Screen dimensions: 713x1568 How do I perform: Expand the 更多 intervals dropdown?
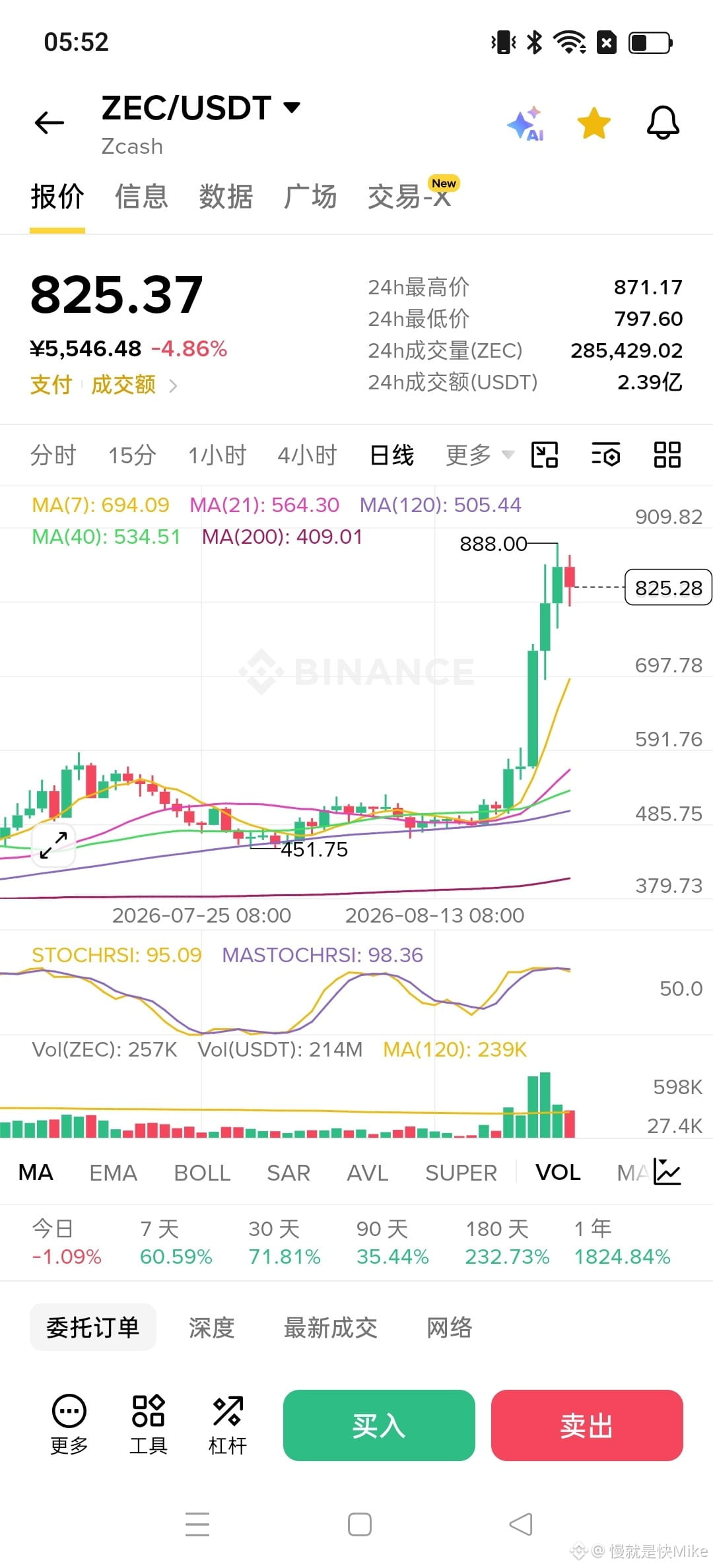(x=479, y=455)
